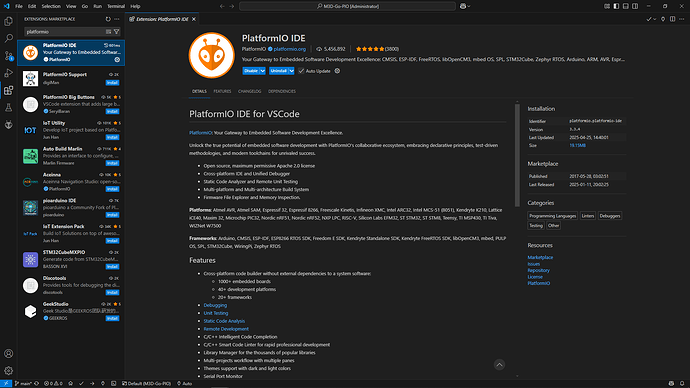This screenshot has height=388, width=690.
Task: Refresh the Extensions Marketplace list
Action: click(108, 19)
